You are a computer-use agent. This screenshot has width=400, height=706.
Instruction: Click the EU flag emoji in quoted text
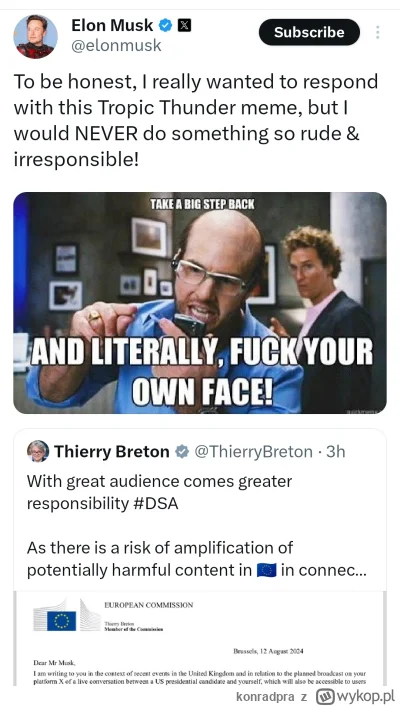(266, 570)
